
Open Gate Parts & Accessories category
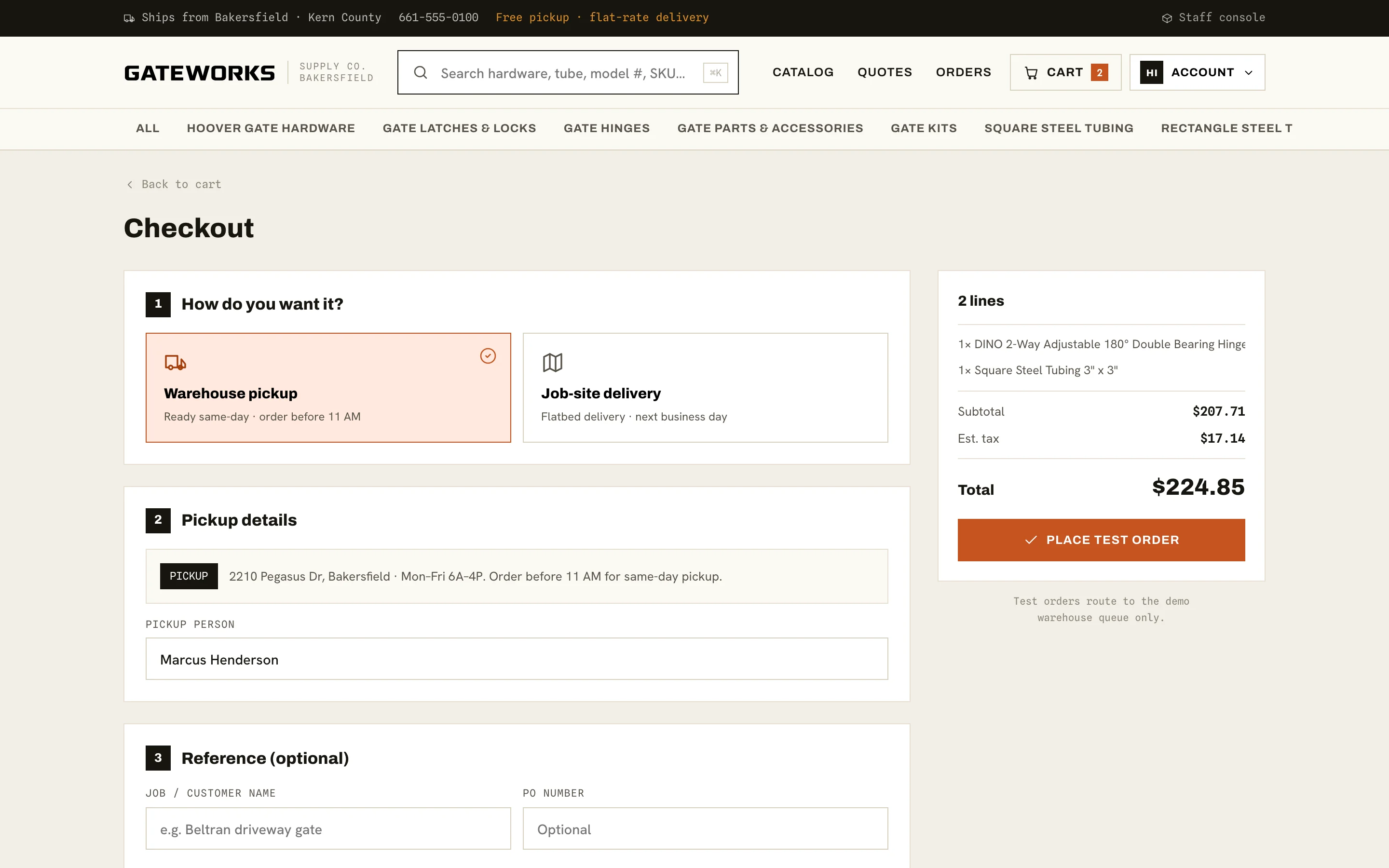click(770, 129)
